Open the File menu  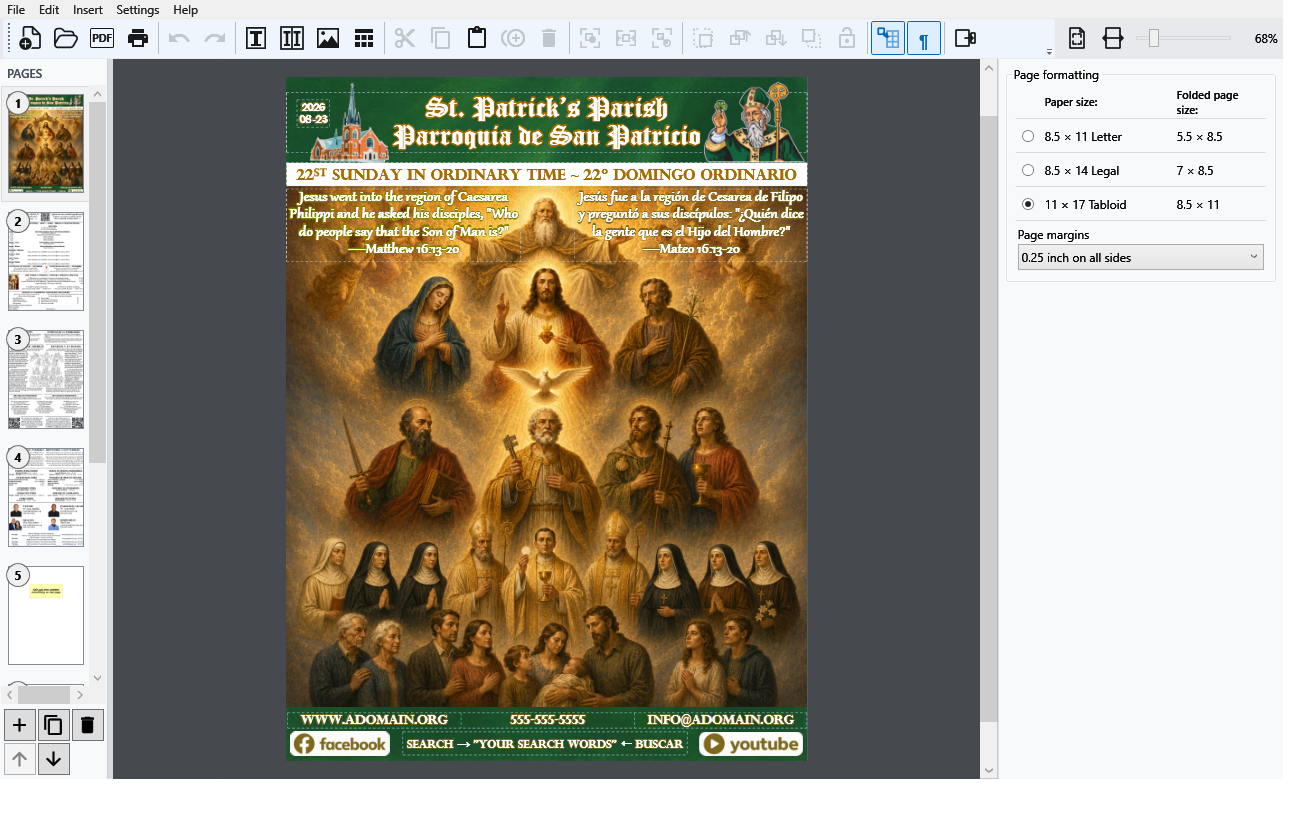16,10
